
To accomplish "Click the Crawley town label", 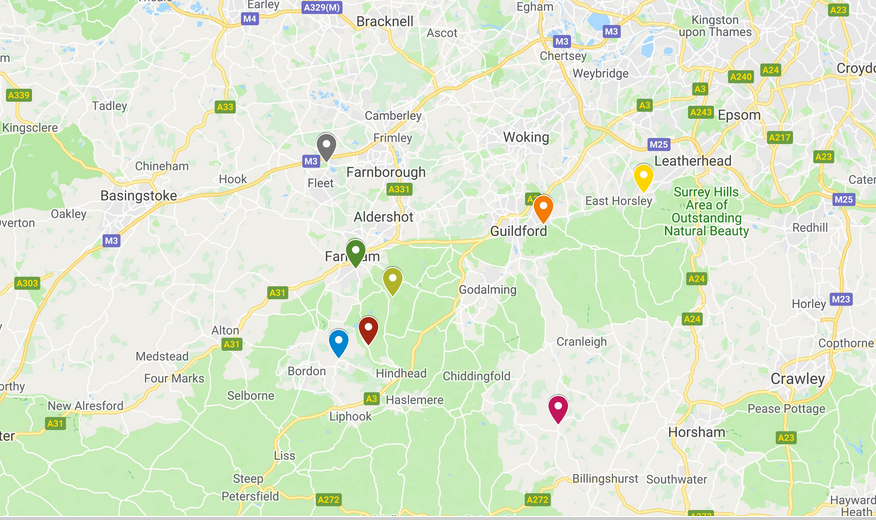I will click(797, 379).
